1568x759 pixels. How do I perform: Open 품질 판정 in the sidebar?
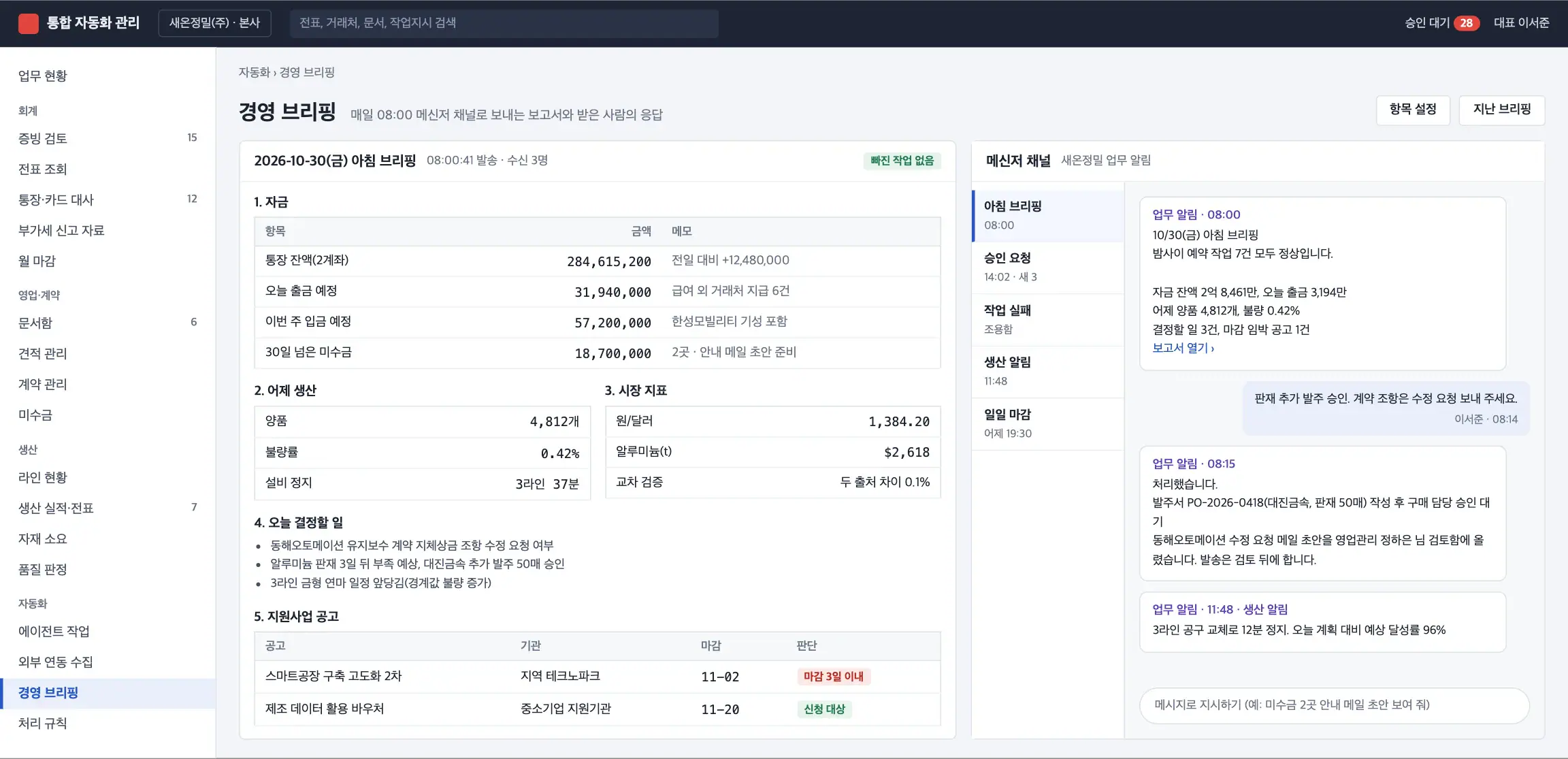pyautogui.click(x=108, y=569)
